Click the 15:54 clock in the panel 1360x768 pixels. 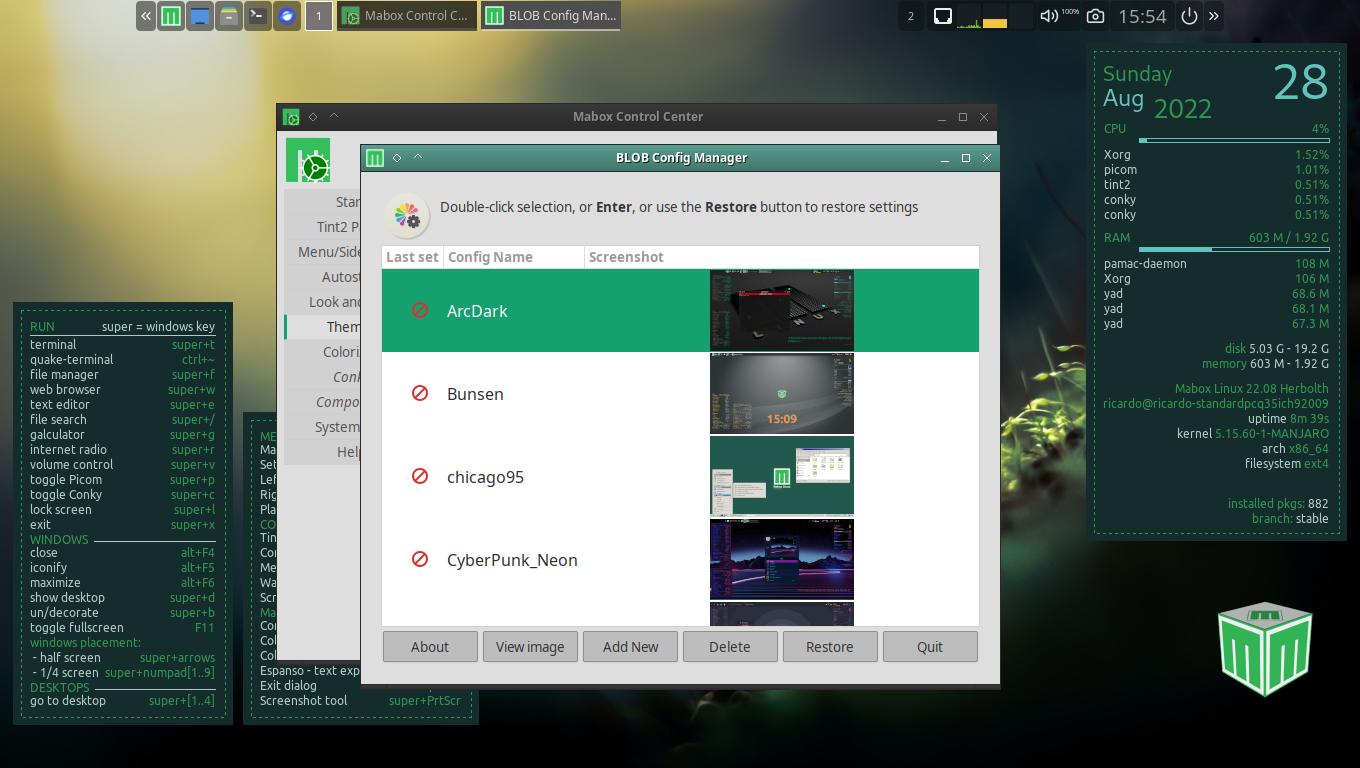pyautogui.click(x=1142, y=16)
